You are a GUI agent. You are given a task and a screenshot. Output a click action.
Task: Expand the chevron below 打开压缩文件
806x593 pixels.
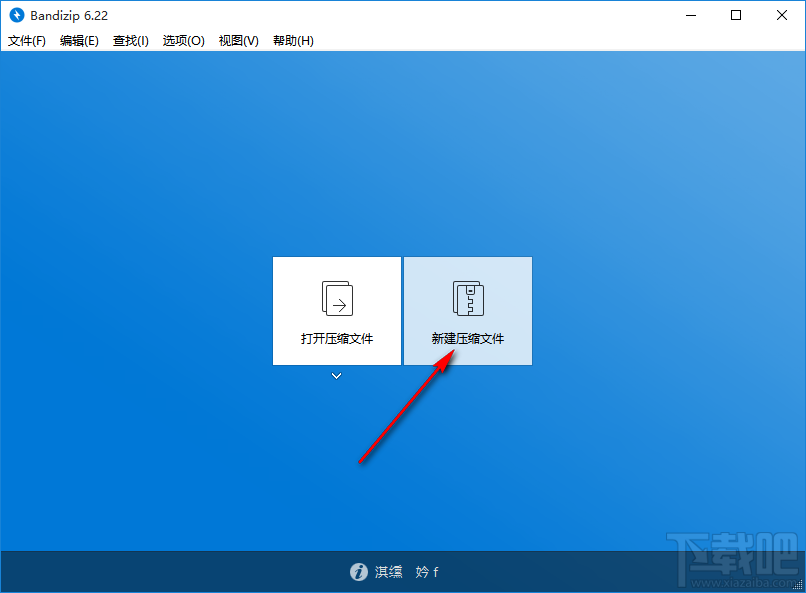336,376
